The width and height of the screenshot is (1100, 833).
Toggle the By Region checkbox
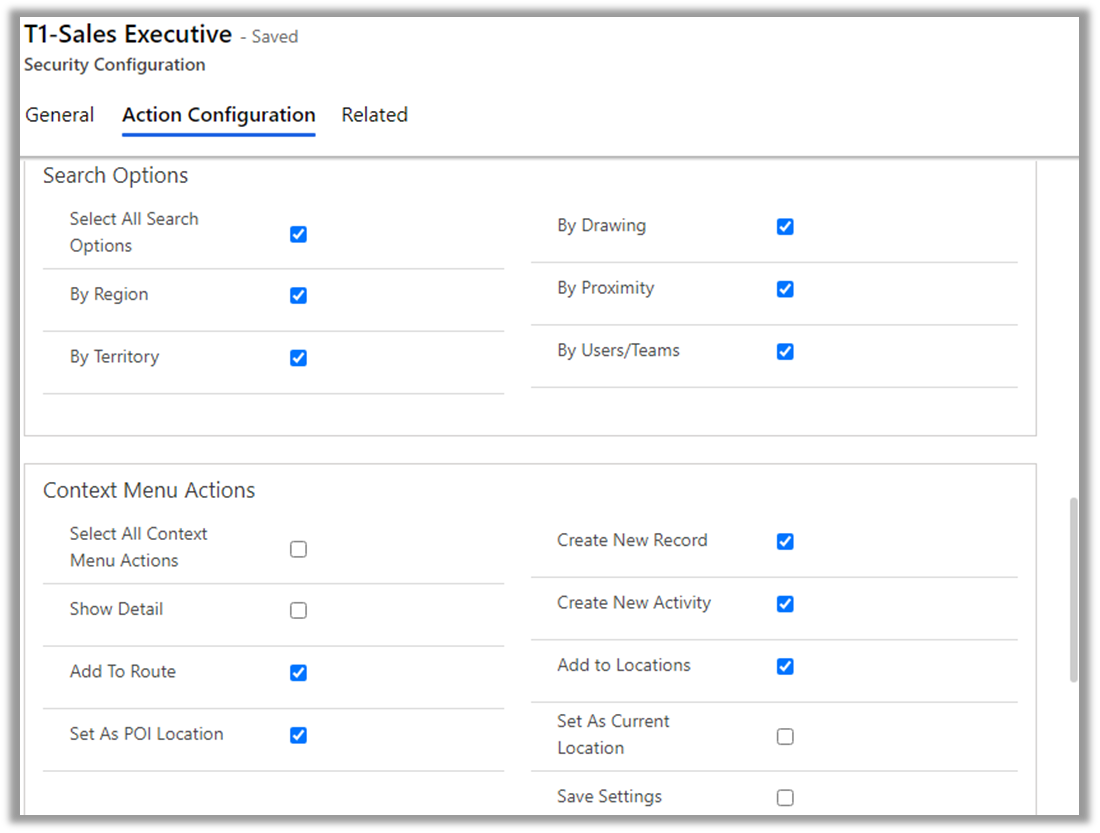tap(298, 296)
